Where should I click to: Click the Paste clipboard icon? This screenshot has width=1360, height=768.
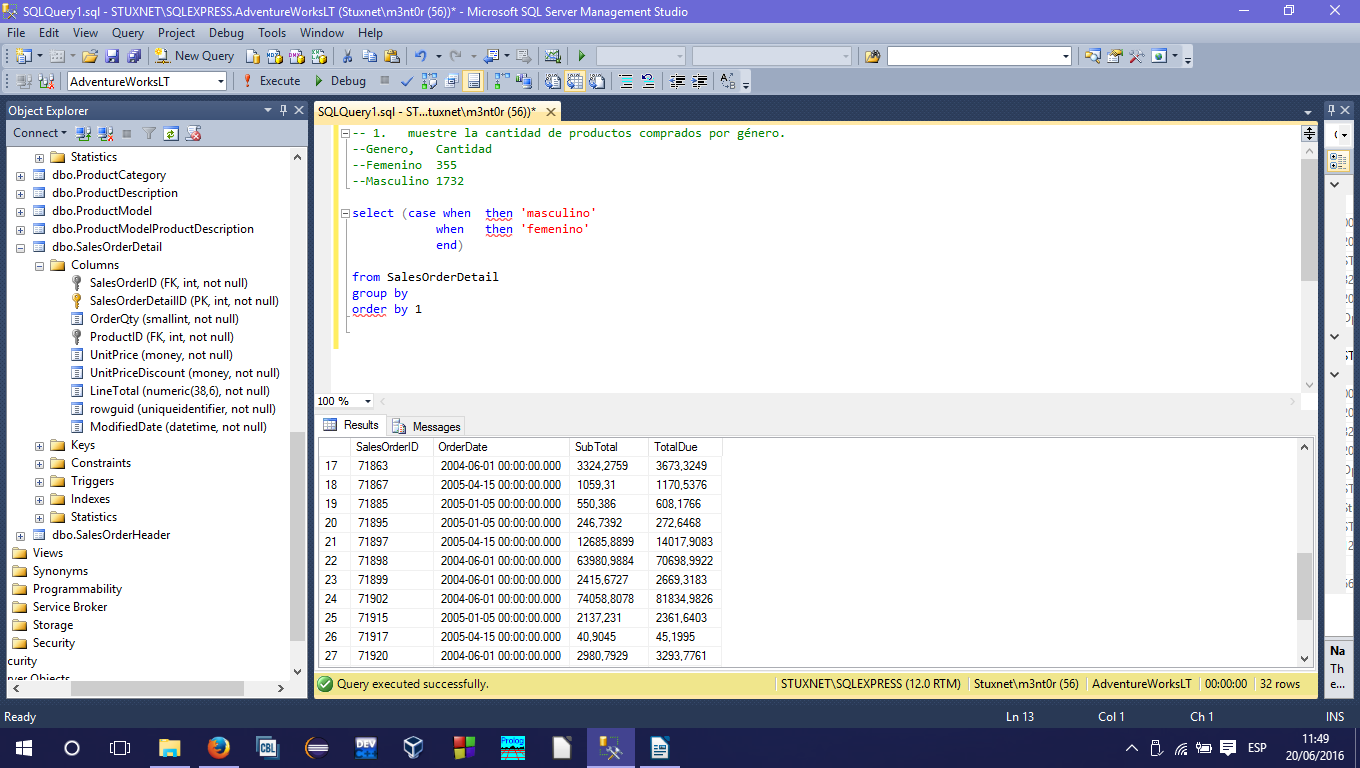[x=392, y=56]
